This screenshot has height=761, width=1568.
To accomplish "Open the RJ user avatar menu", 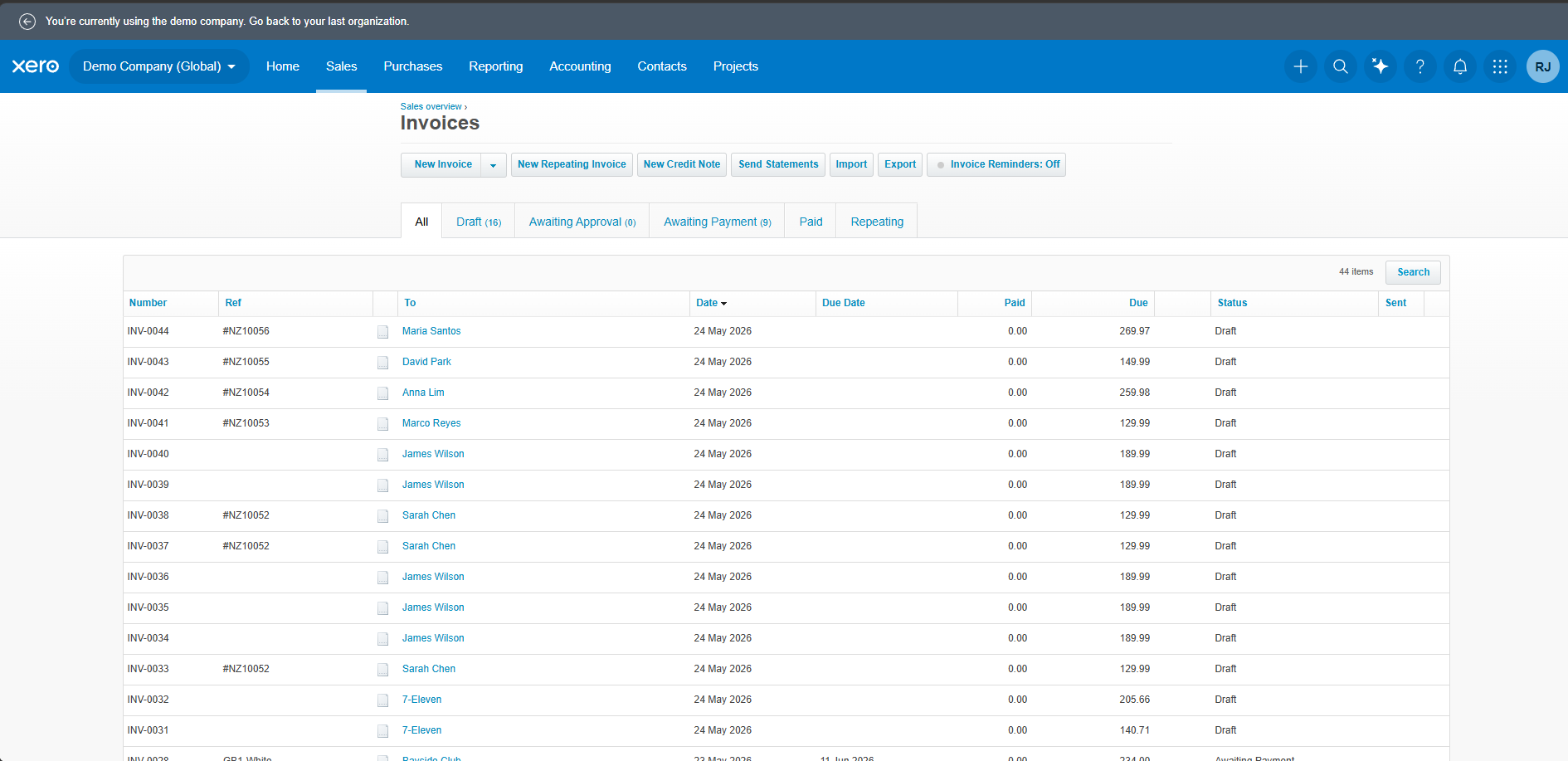I will (1543, 66).
